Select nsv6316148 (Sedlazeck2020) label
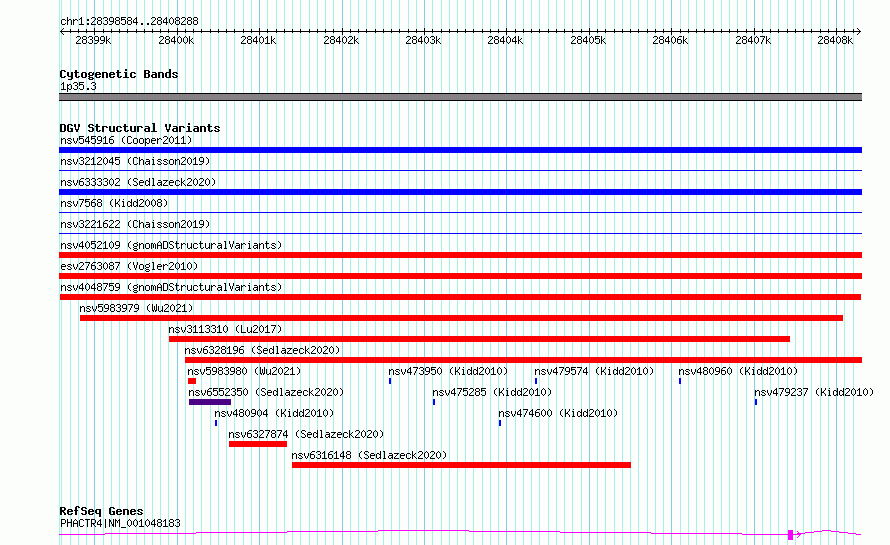The width and height of the screenshot is (890, 545). click(x=369, y=455)
